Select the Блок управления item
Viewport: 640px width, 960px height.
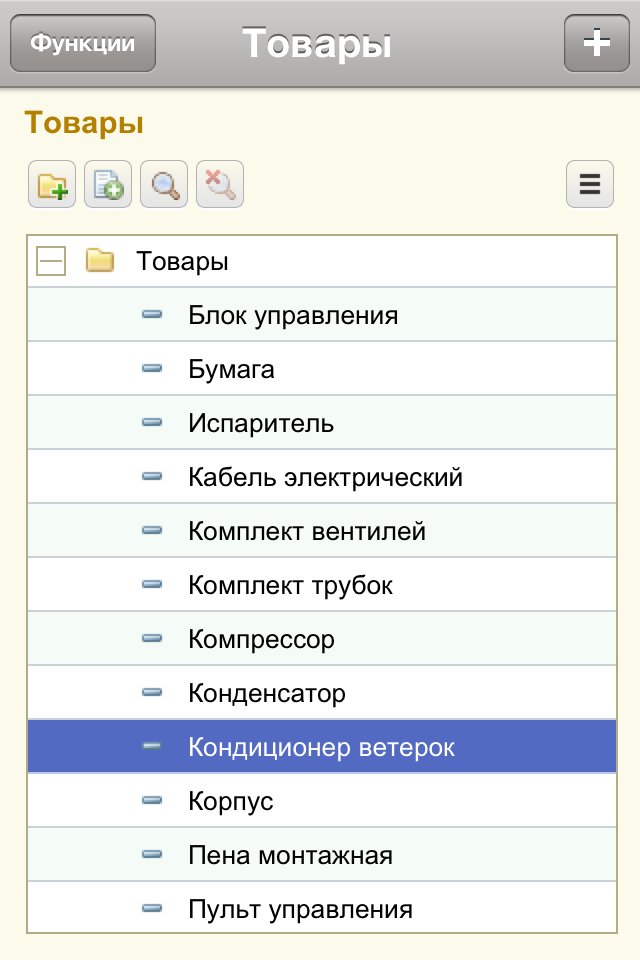coord(322,315)
